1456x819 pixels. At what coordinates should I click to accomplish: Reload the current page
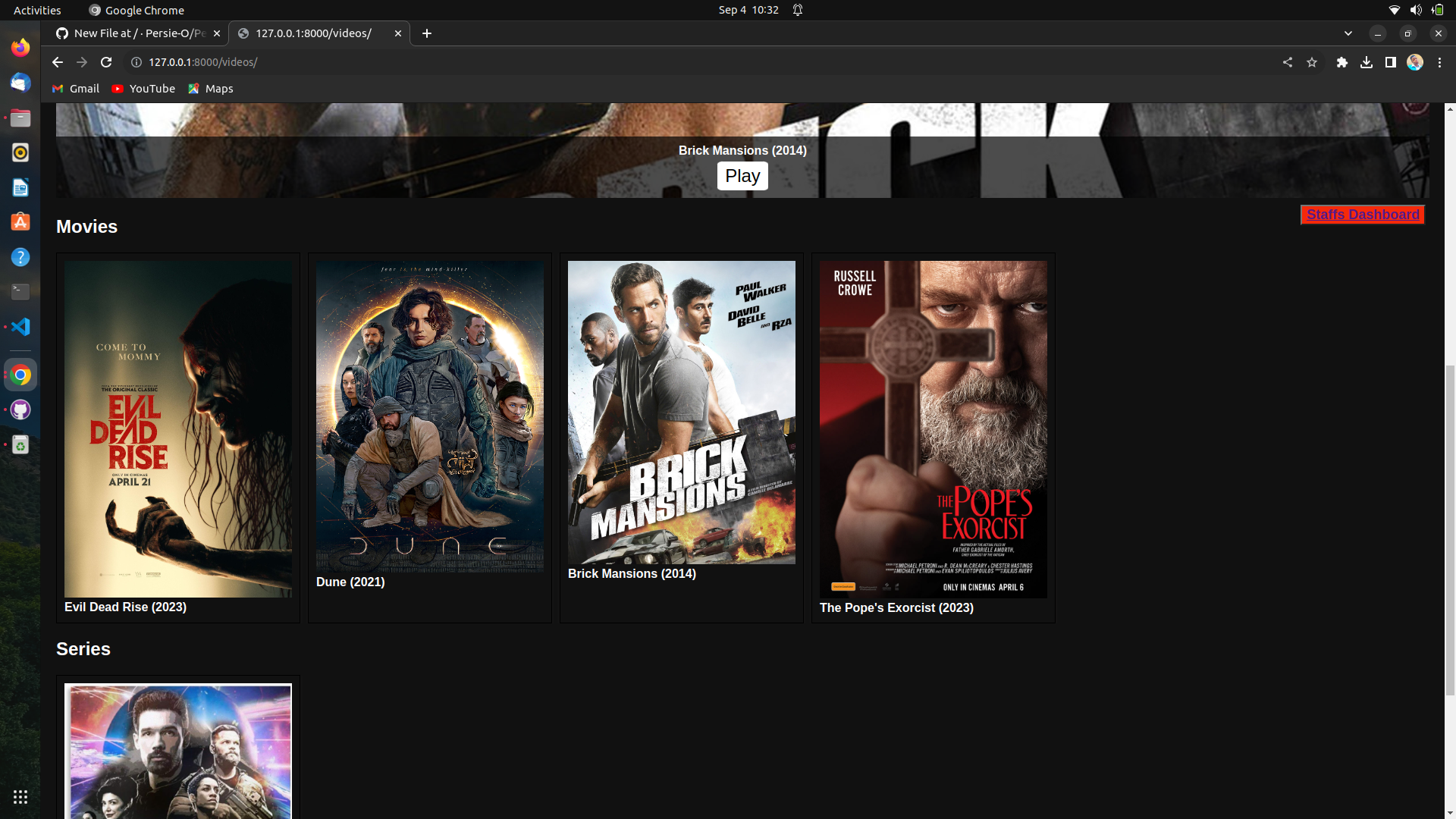tap(106, 62)
